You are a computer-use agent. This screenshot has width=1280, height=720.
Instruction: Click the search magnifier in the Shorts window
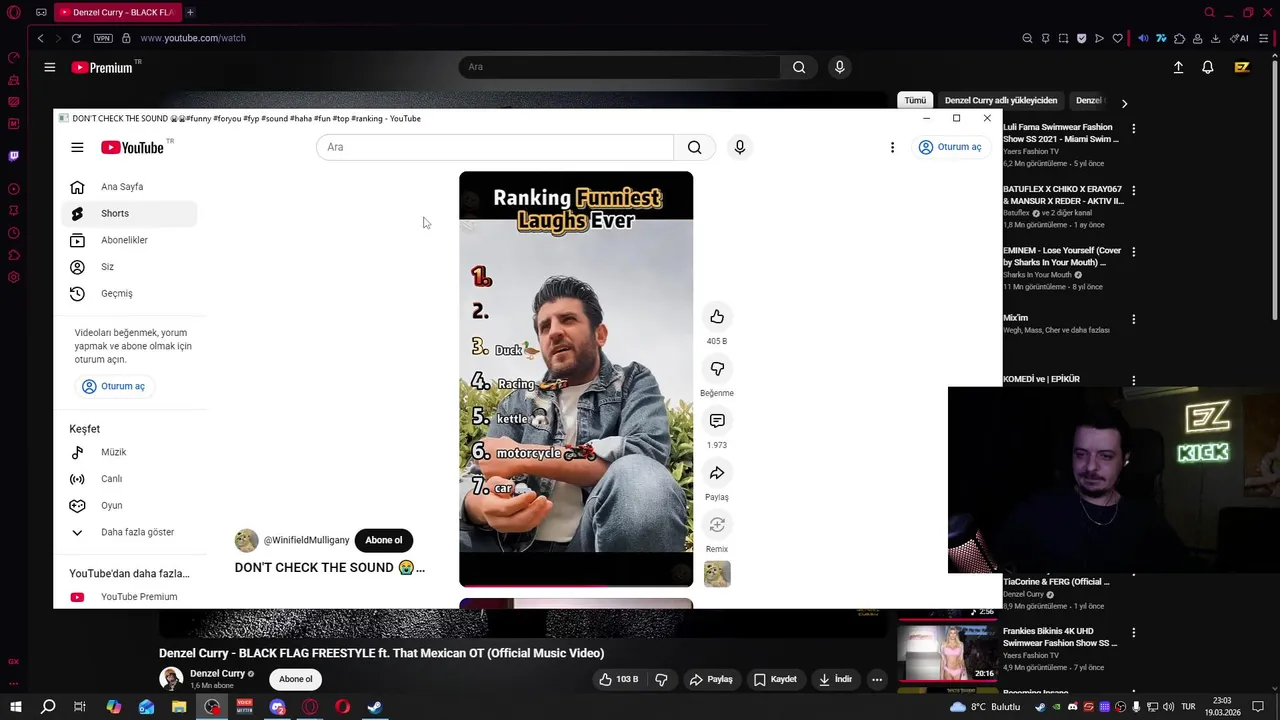point(694,147)
